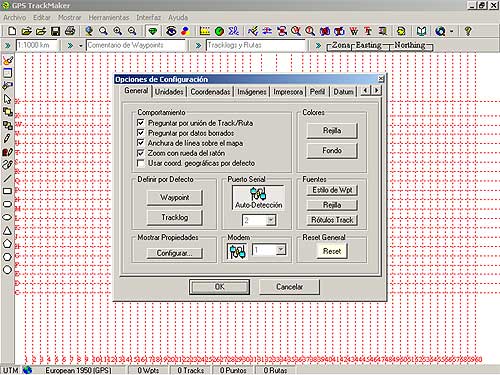Viewport: 500px width, 375px height.
Task: Enable Usar coord. geográficas por defecto
Action: tap(141, 163)
